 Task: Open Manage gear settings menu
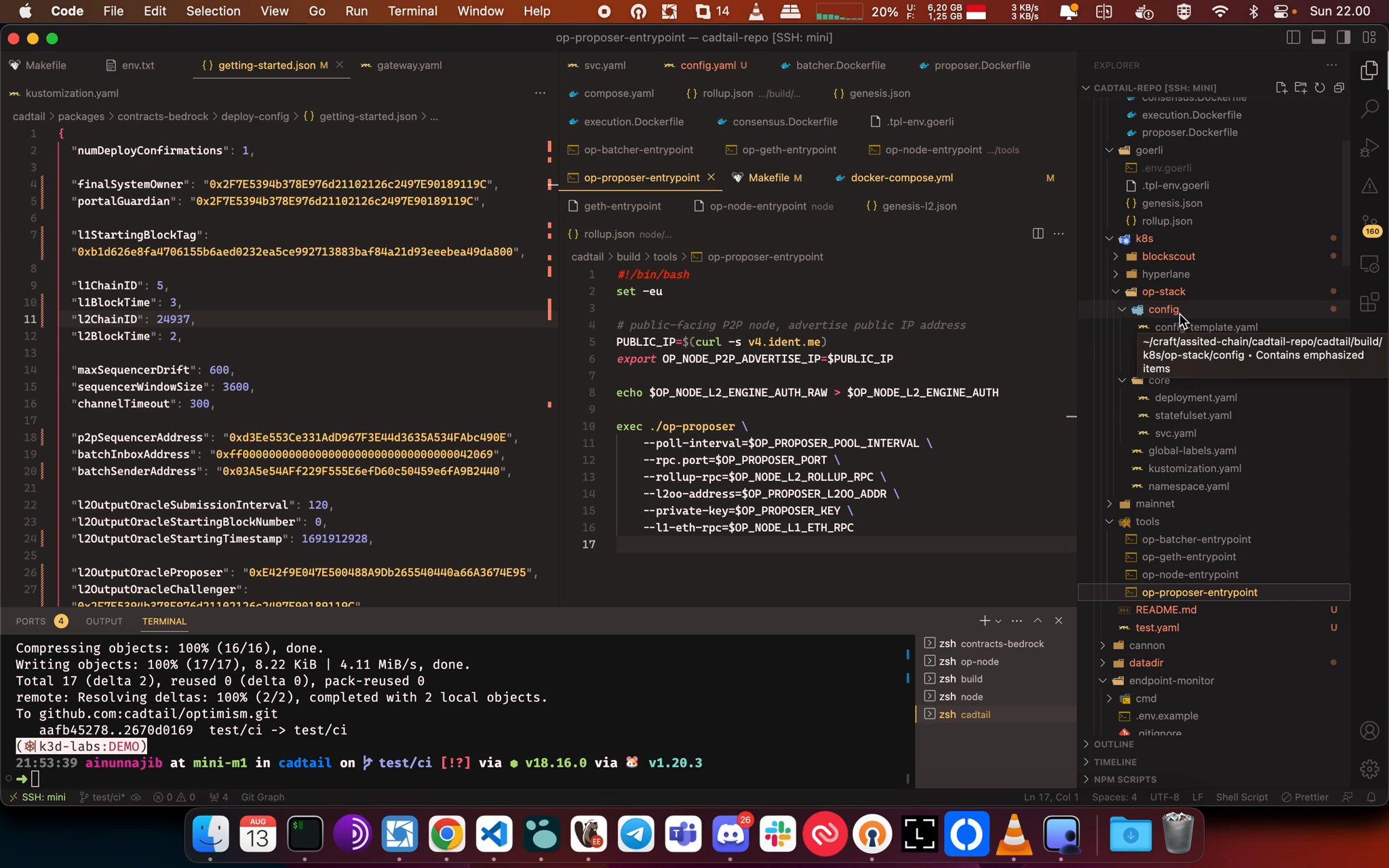(x=1369, y=769)
